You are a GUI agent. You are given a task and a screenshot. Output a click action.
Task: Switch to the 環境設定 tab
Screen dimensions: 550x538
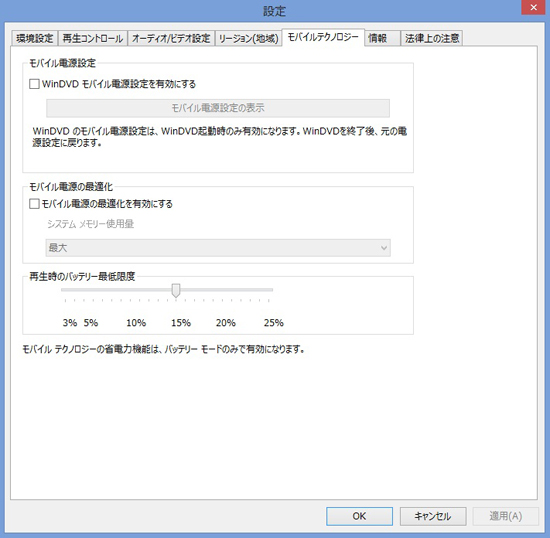(34, 38)
